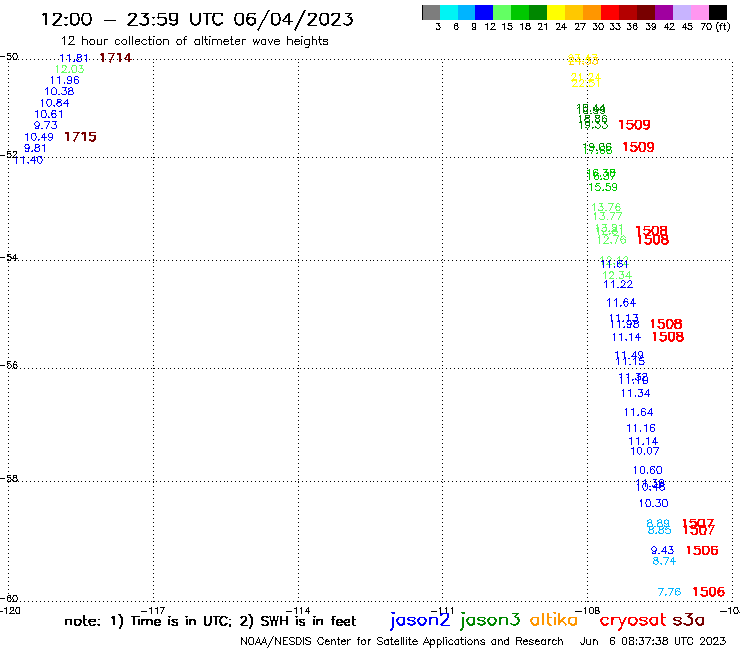Click the wave height 10.84
The width and height of the screenshot is (740, 650).
tap(54, 103)
